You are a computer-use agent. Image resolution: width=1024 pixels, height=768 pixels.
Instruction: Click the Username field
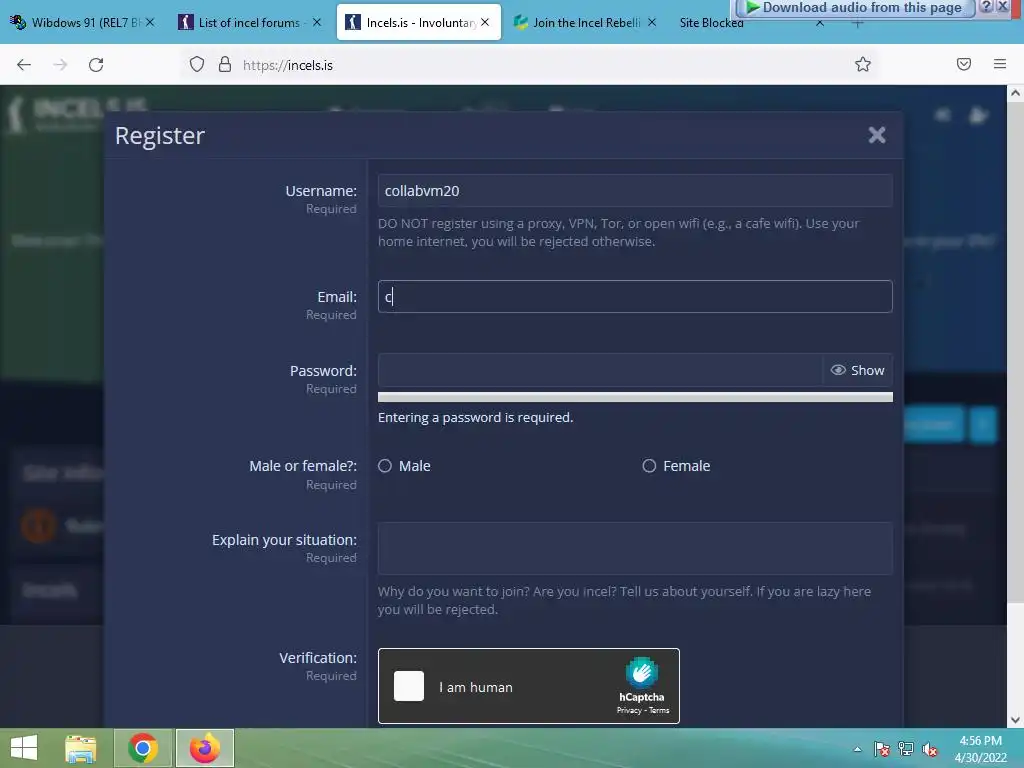click(x=635, y=191)
